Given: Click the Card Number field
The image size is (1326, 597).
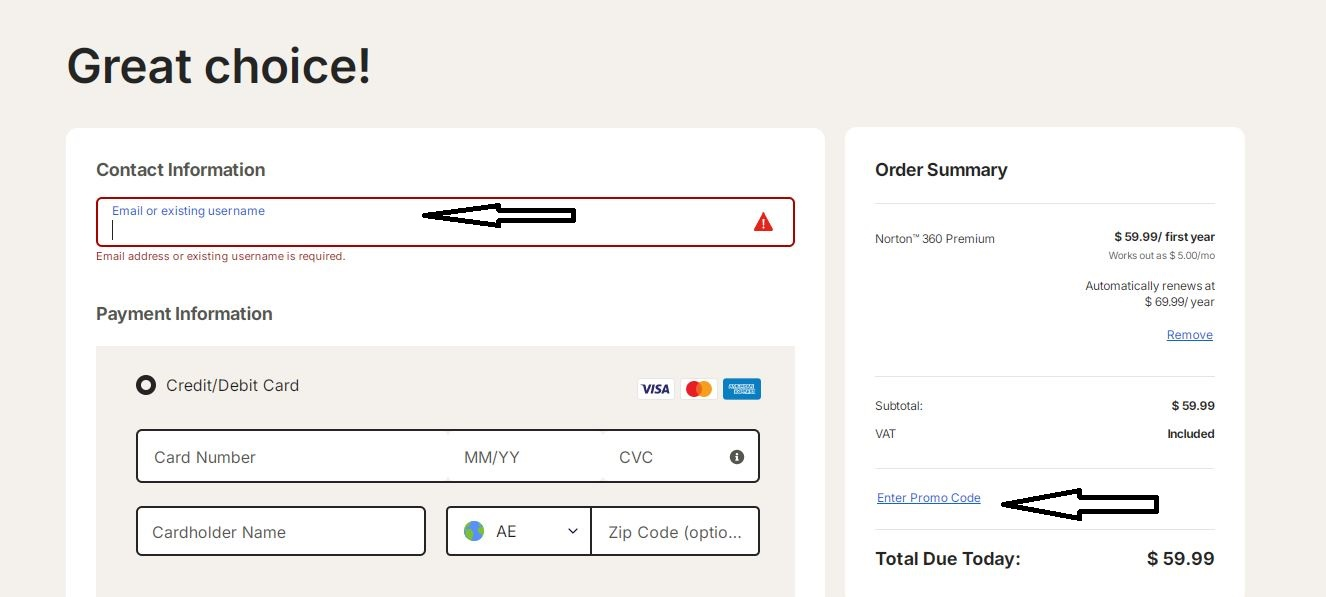Looking at the screenshot, I should pyautogui.click(x=292, y=457).
